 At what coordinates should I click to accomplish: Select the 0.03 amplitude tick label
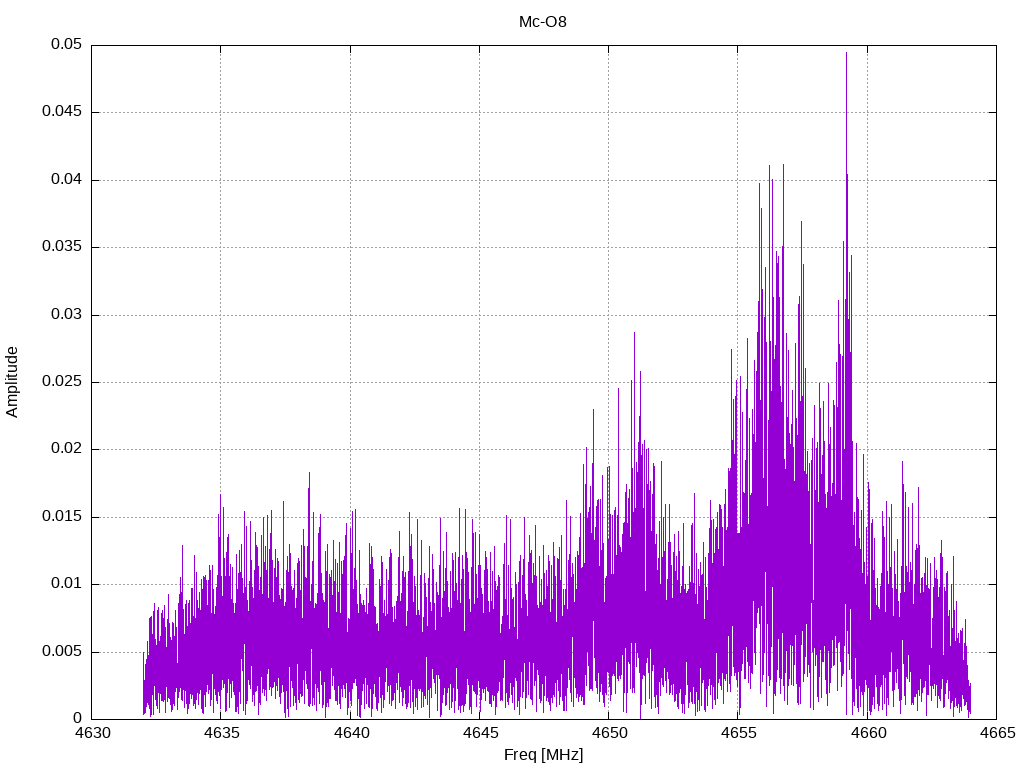click(67, 314)
